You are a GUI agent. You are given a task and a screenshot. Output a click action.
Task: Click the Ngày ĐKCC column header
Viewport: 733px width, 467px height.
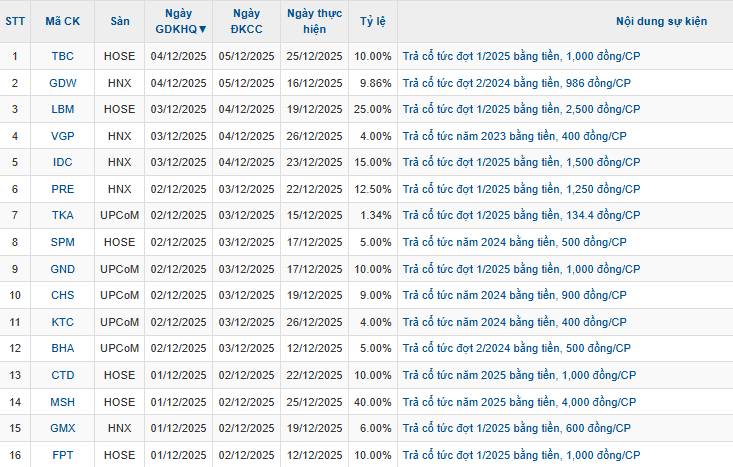pyautogui.click(x=246, y=21)
